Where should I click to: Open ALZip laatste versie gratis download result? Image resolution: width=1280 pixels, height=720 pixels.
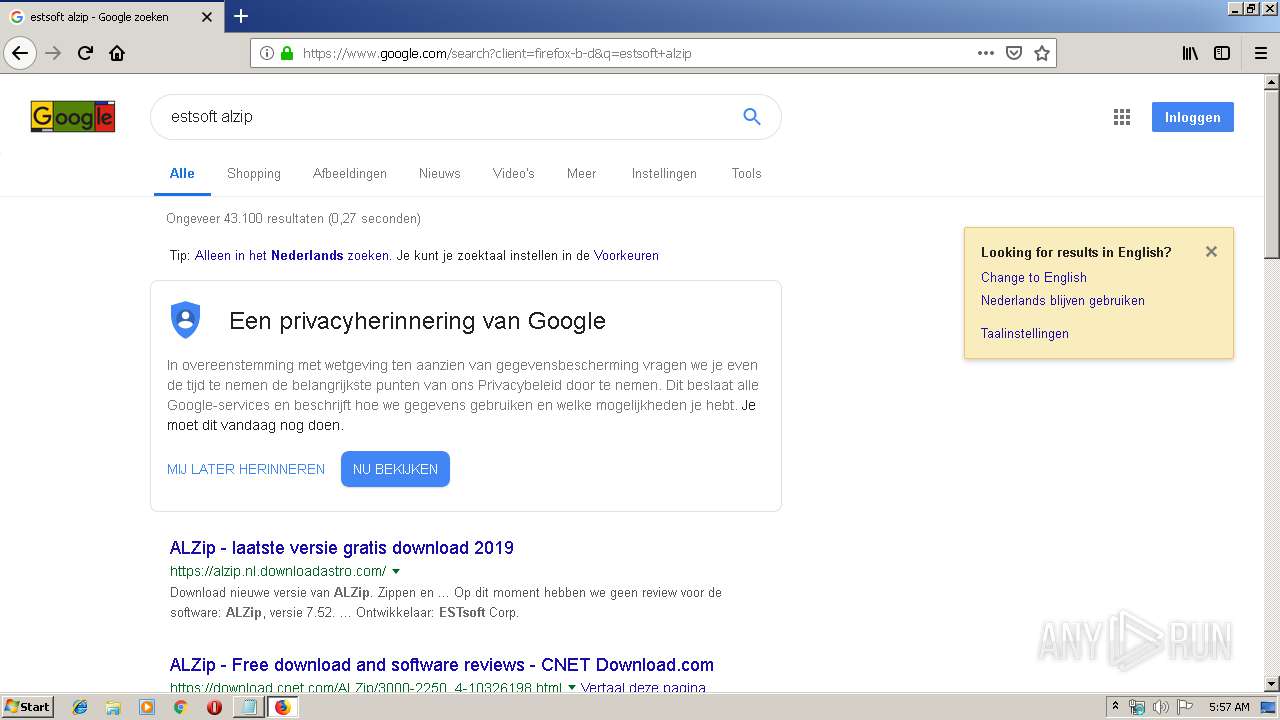[x=342, y=548]
